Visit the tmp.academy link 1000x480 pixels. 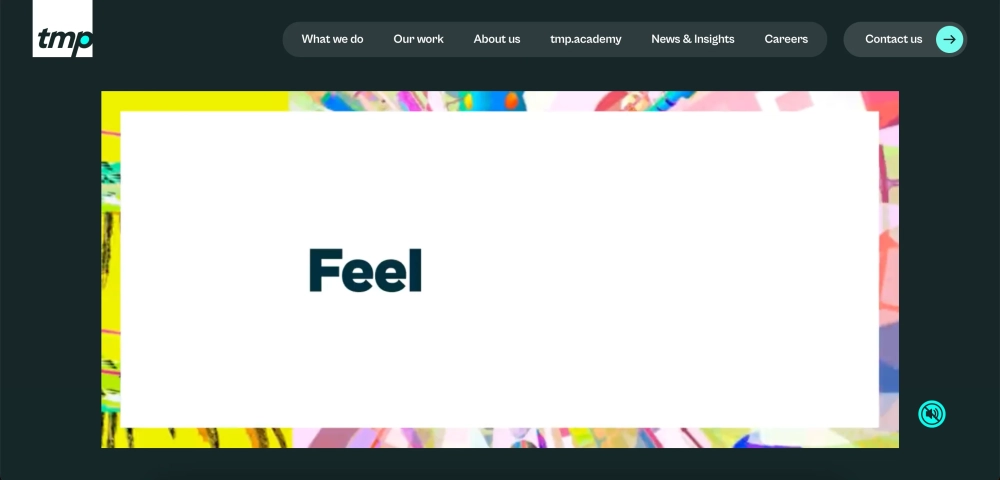pyautogui.click(x=585, y=39)
